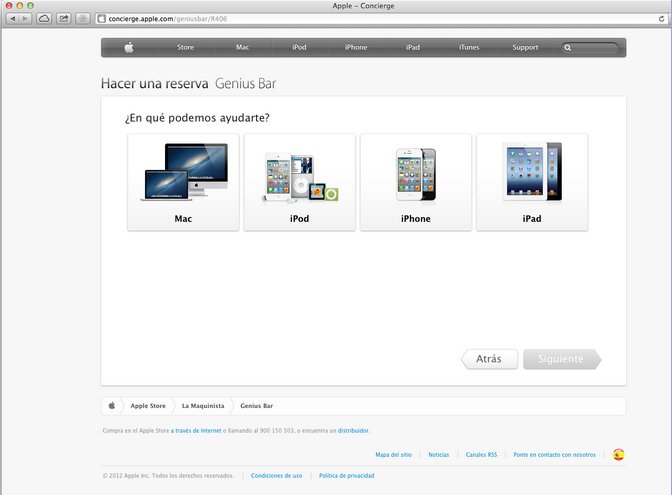Click La Maquinista breadcrumb
The width and height of the screenshot is (672, 495).
[x=203, y=406]
